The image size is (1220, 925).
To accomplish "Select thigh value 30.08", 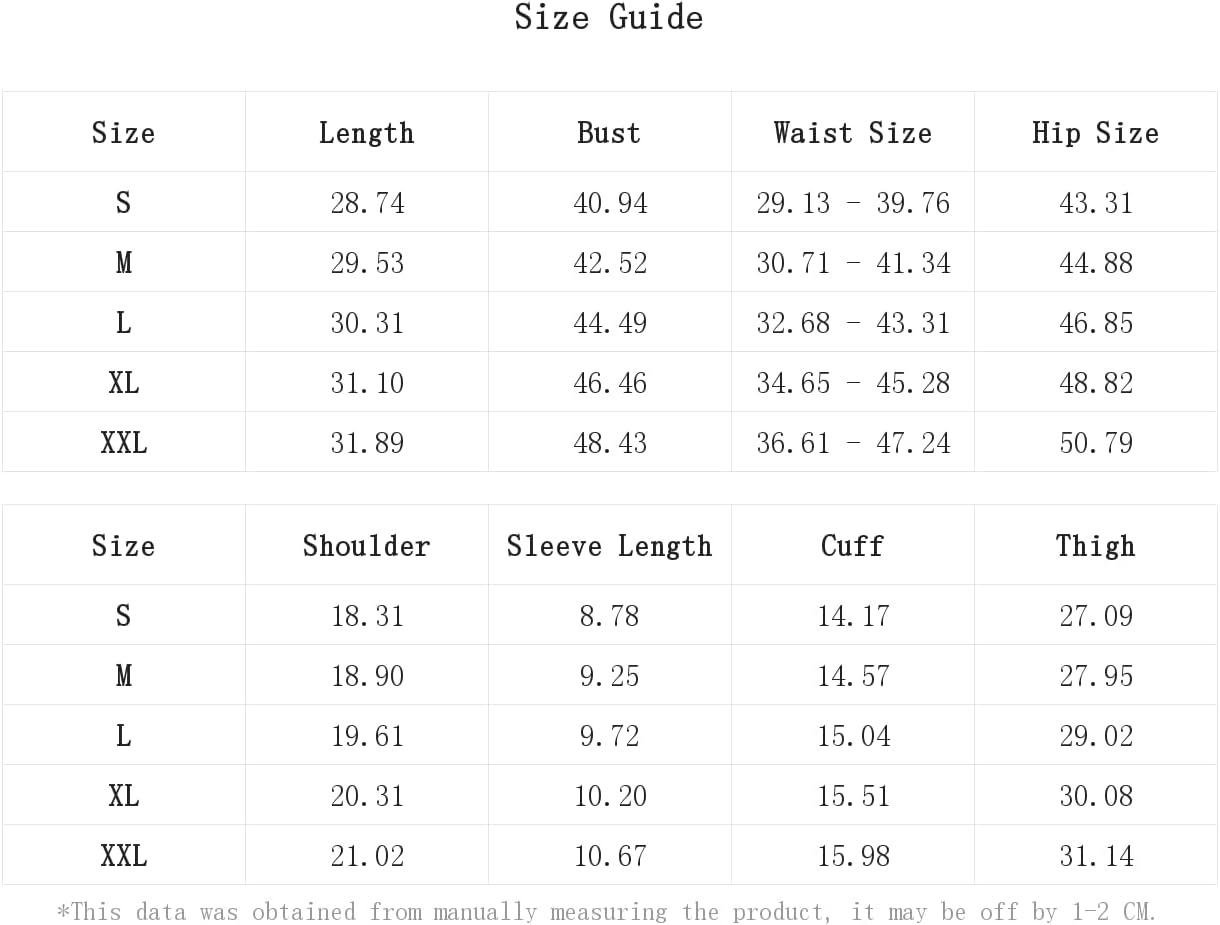I will 1096,796.
